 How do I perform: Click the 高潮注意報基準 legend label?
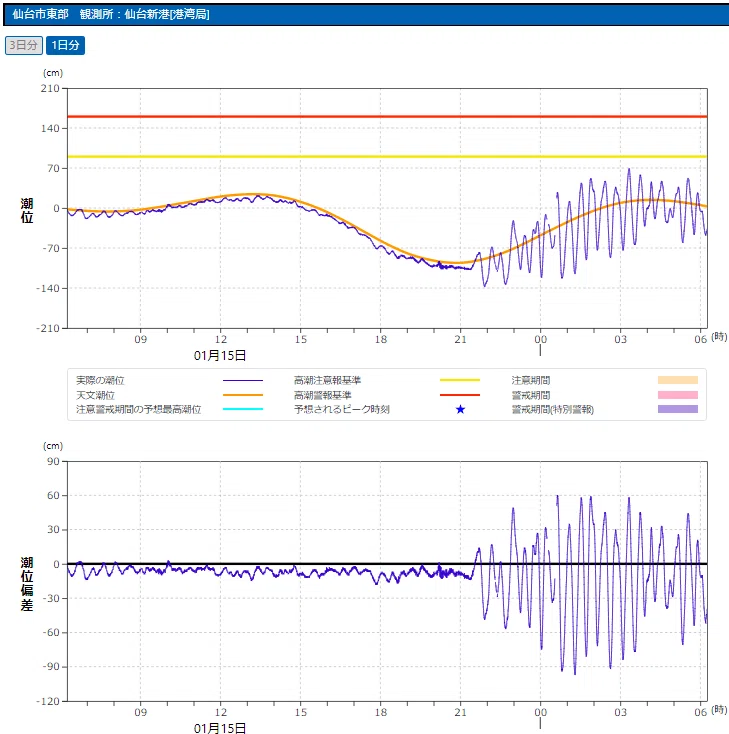tap(327, 380)
